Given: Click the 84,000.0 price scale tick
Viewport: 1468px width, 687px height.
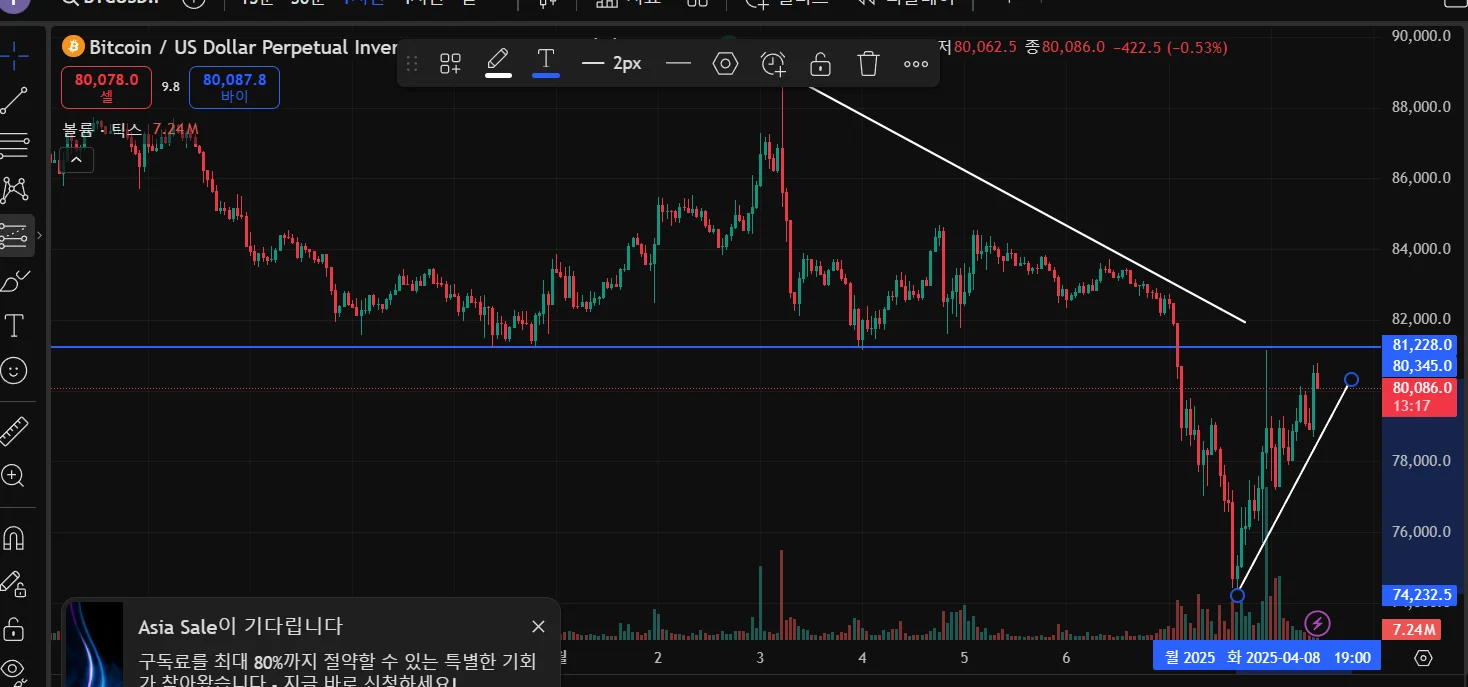Looking at the screenshot, I should pyautogui.click(x=1422, y=249).
